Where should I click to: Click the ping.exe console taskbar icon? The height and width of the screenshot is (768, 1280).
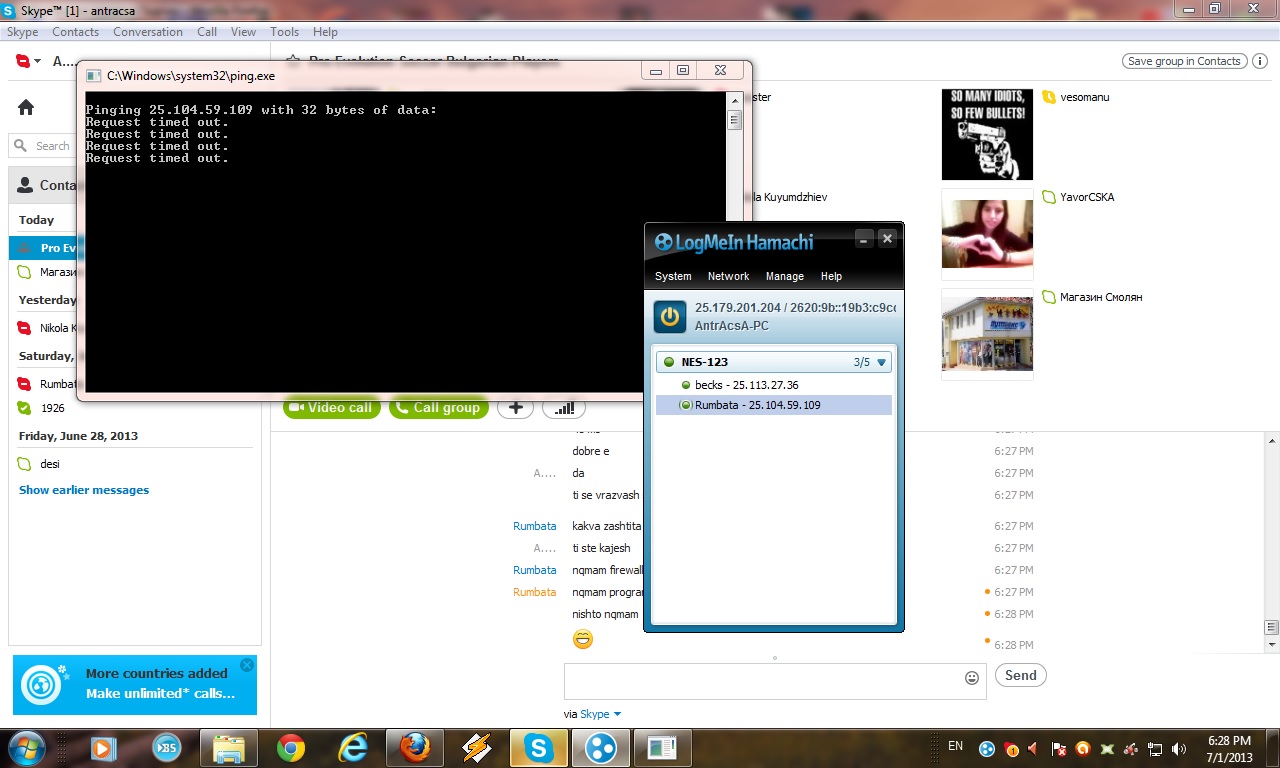[662, 748]
